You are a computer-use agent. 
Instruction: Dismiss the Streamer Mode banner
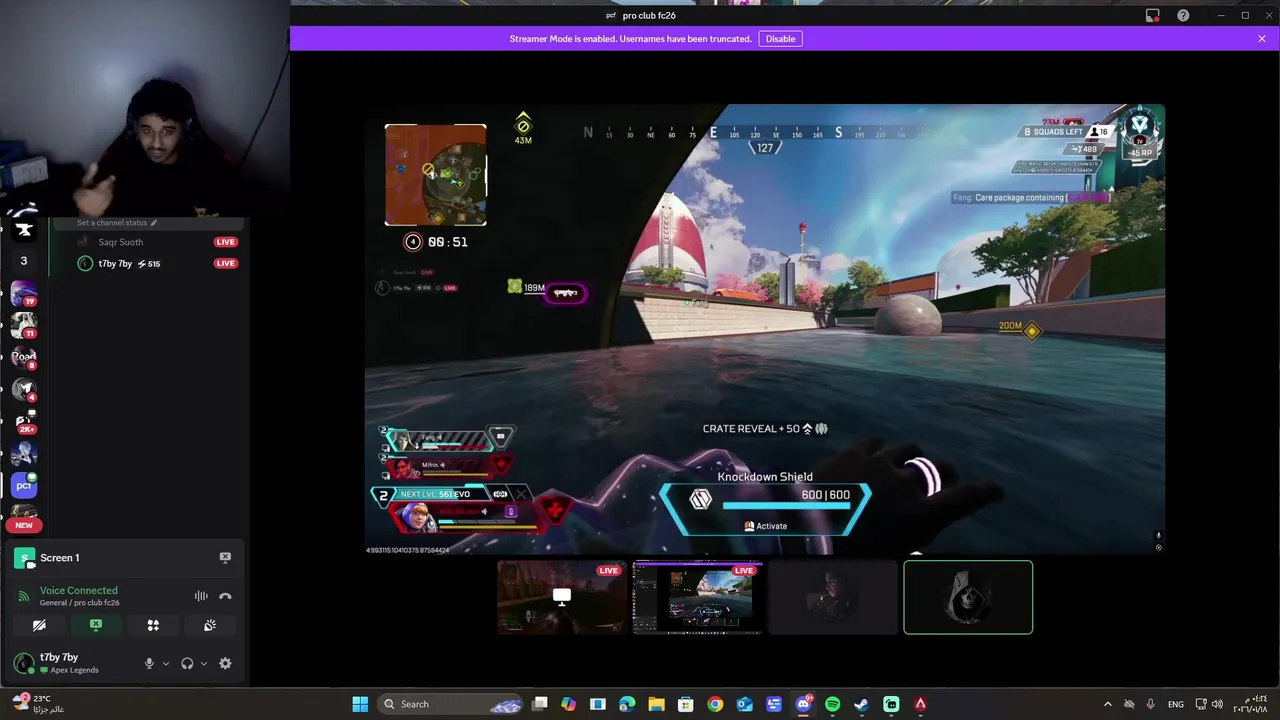tap(1262, 39)
